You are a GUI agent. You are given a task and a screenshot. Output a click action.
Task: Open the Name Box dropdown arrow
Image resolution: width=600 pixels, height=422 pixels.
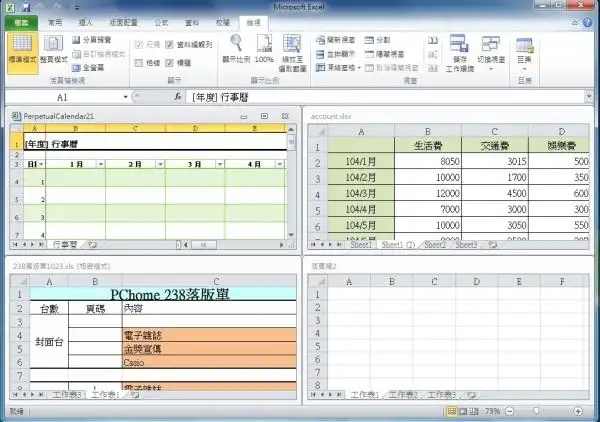tap(125, 97)
